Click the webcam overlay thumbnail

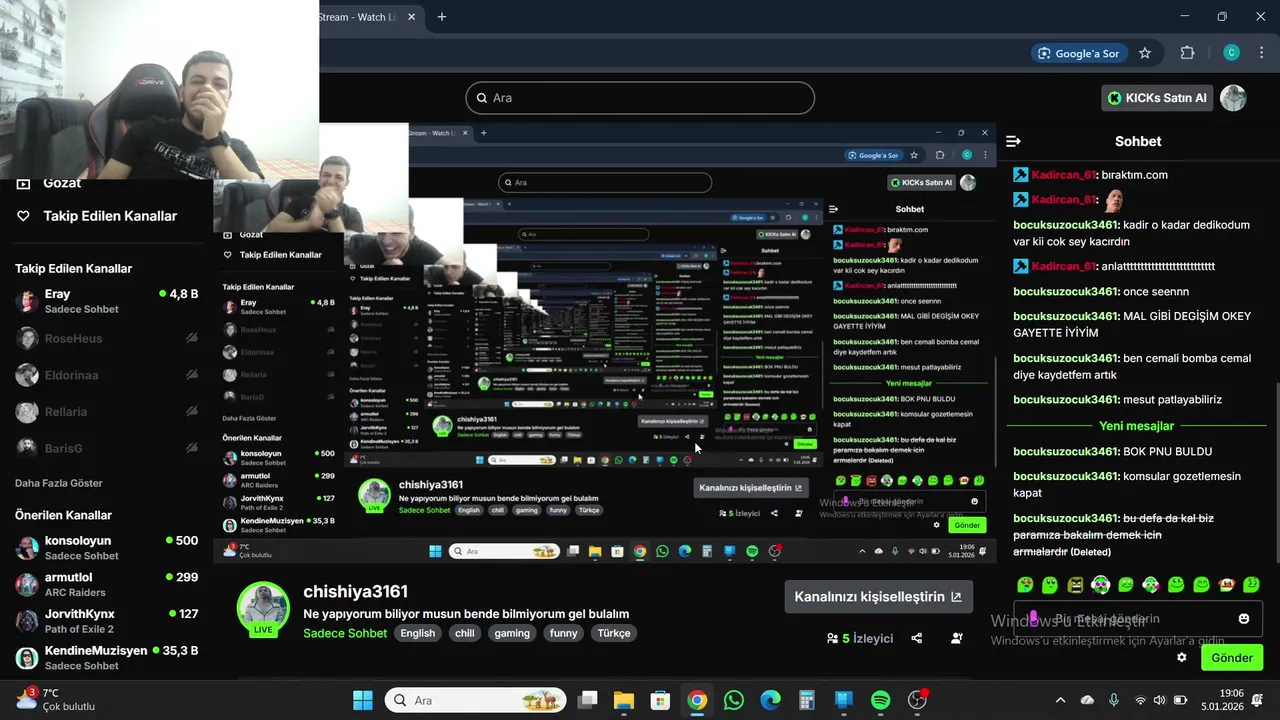(160, 90)
